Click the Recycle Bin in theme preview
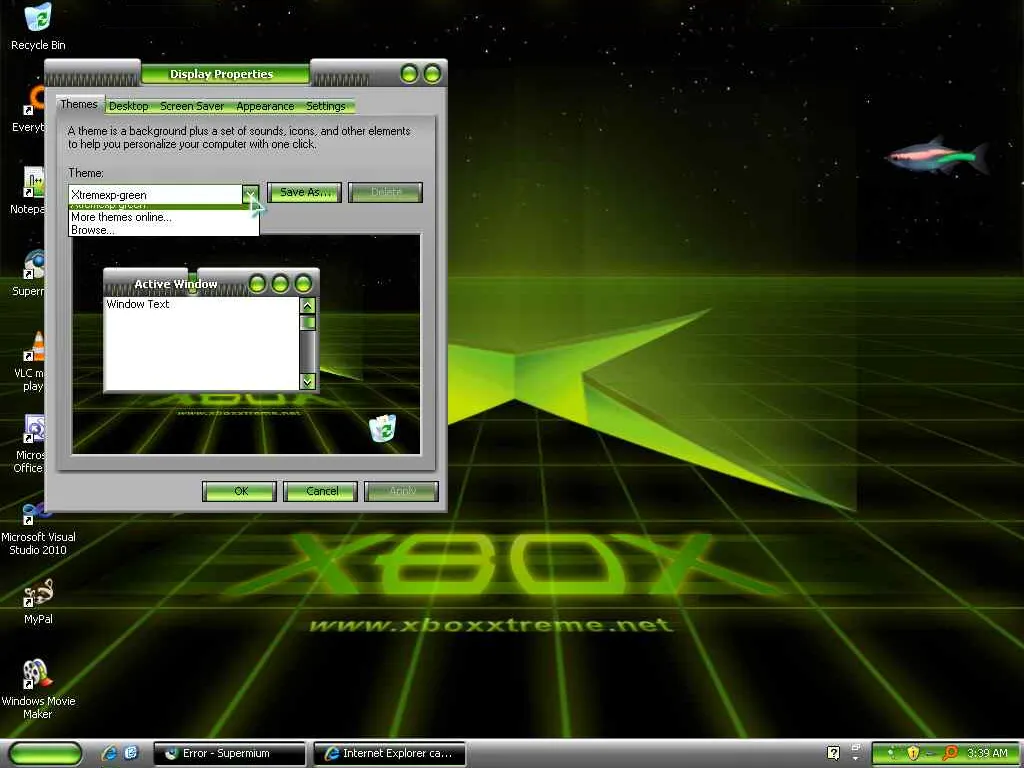 pyautogui.click(x=383, y=428)
